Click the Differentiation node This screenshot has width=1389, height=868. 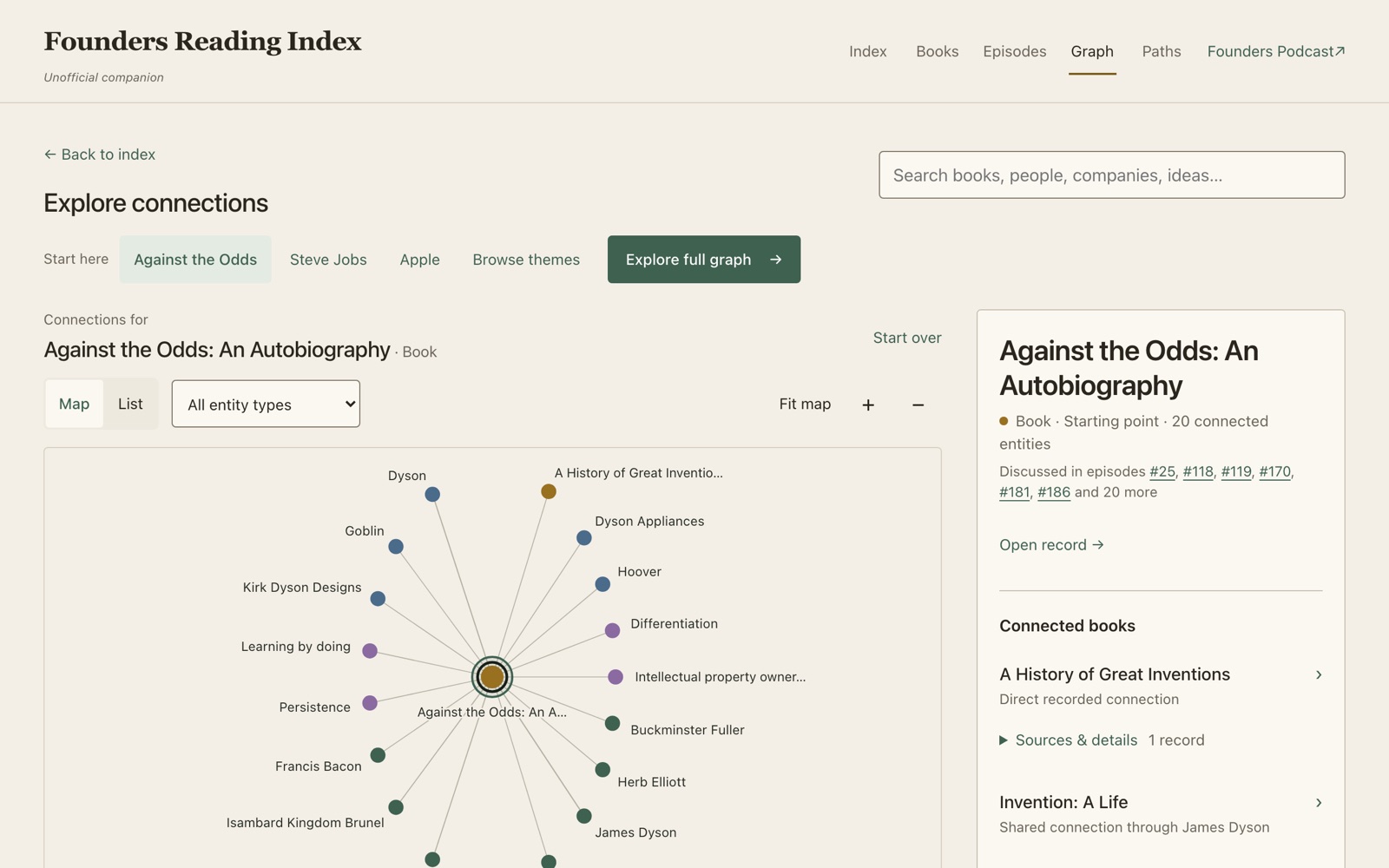(613, 630)
